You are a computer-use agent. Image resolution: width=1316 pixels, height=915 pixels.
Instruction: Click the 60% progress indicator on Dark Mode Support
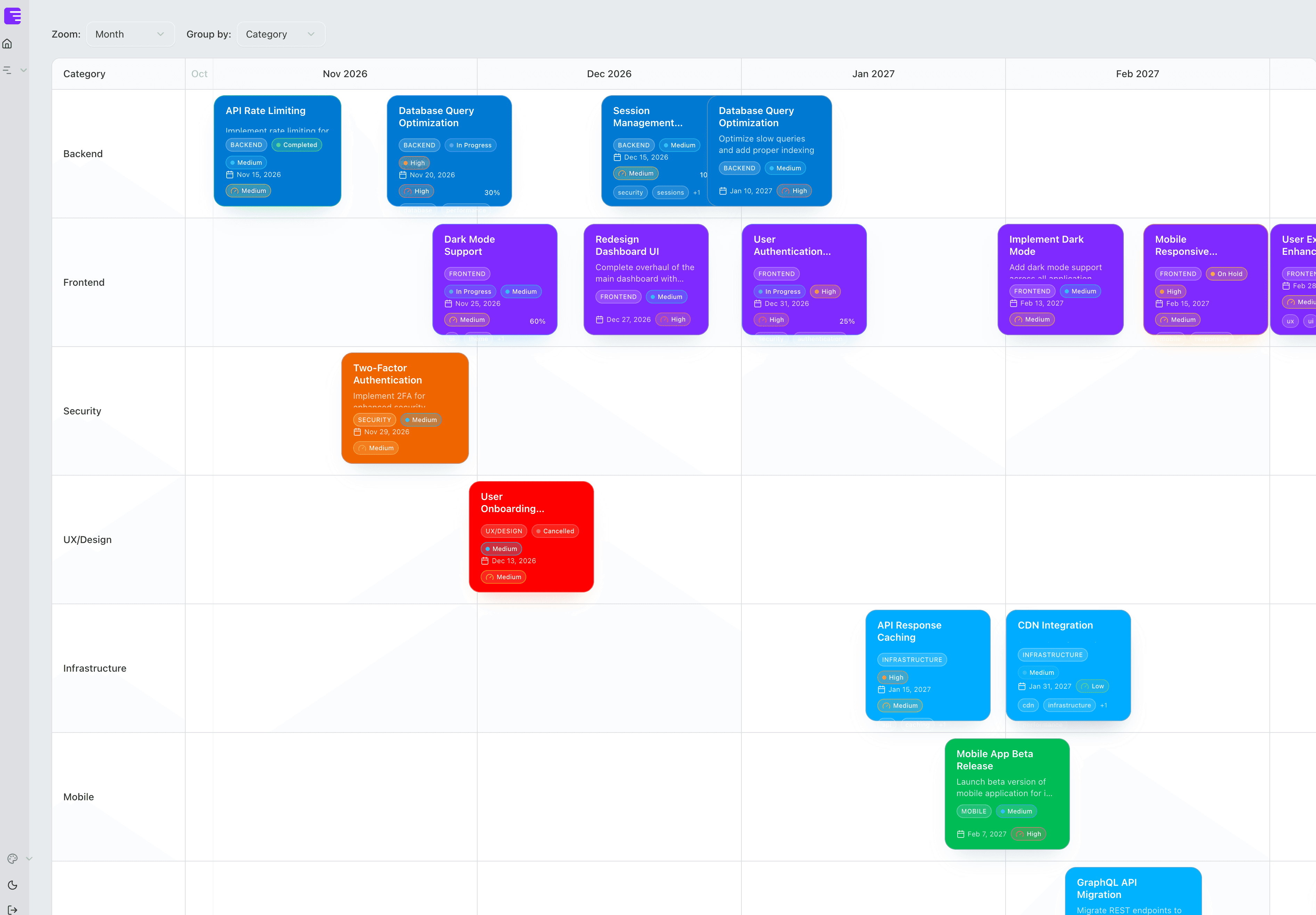pyautogui.click(x=537, y=321)
